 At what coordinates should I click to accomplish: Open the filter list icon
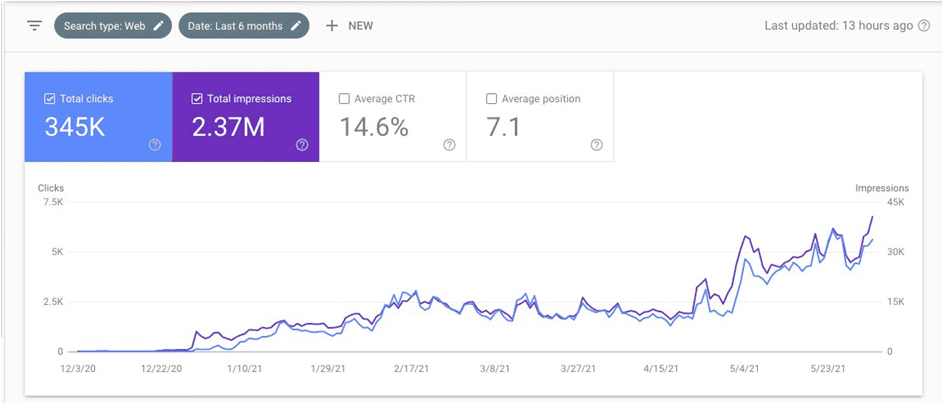pos(35,25)
